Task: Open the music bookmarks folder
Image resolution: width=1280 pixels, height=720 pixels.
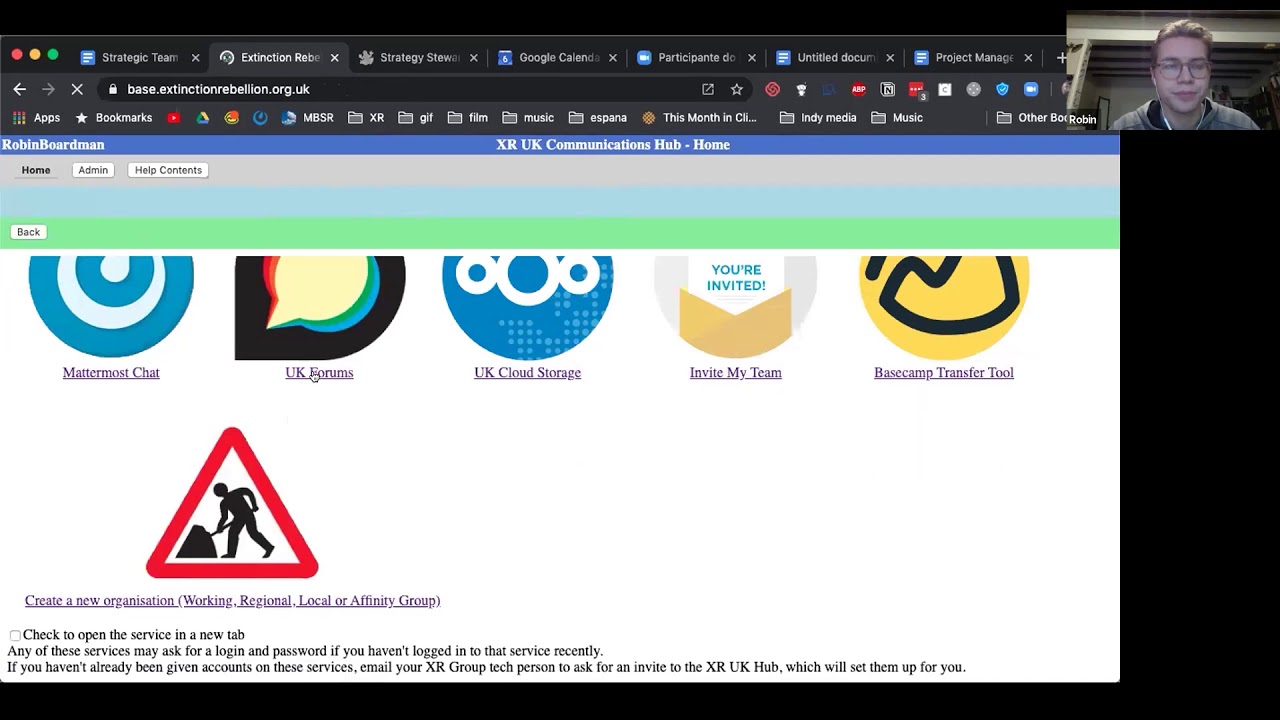Action: (528, 117)
